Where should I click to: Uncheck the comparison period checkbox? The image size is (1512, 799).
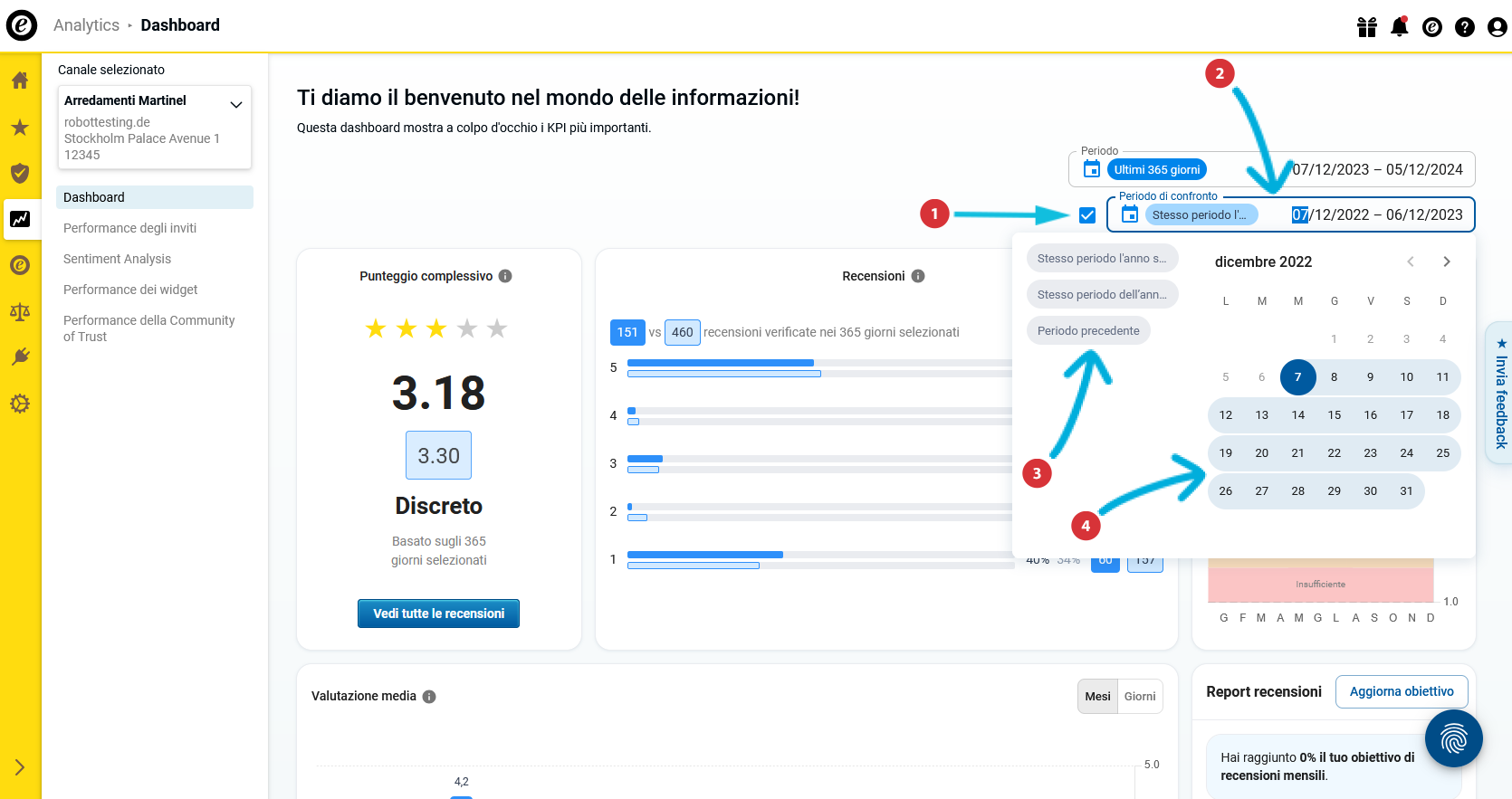1087,215
